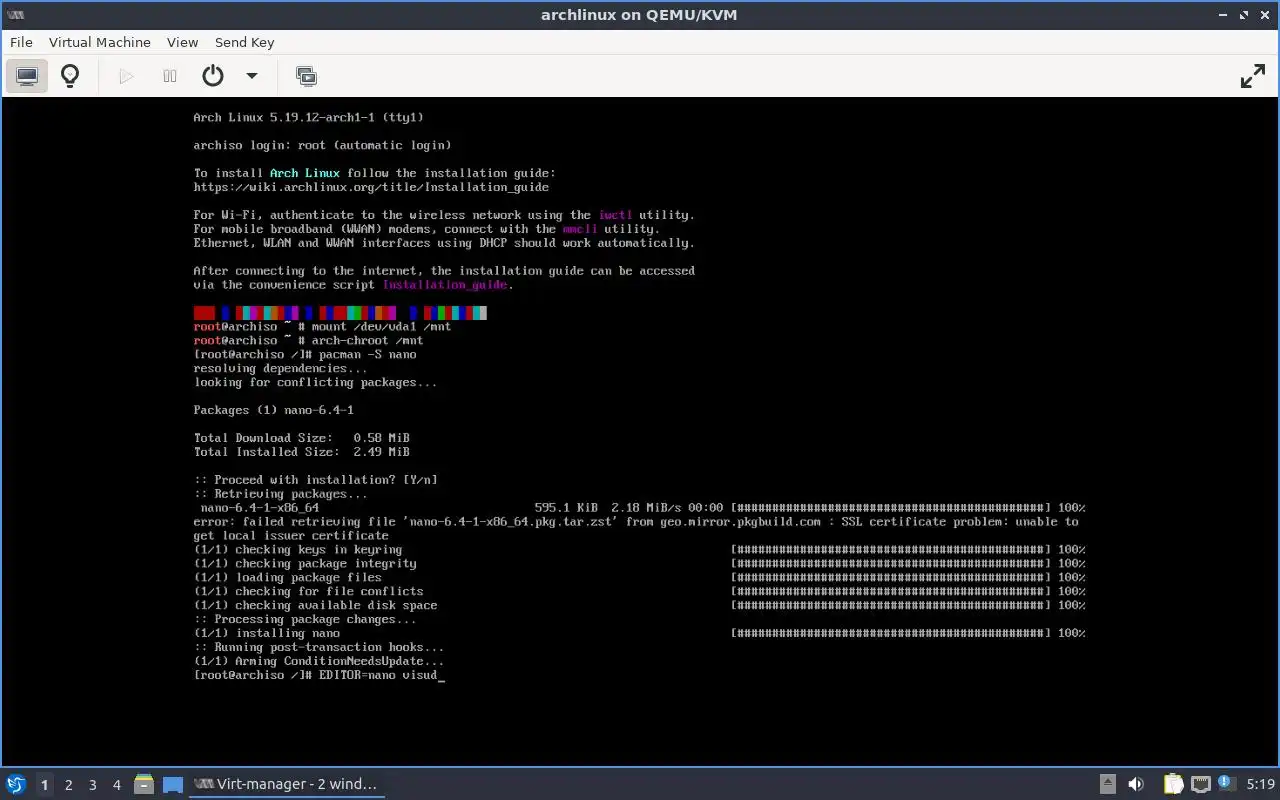Select the Virt-manager taskbar button
Image resolution: width=1280 pixels, height=800 pixels.
pos(287,784)
